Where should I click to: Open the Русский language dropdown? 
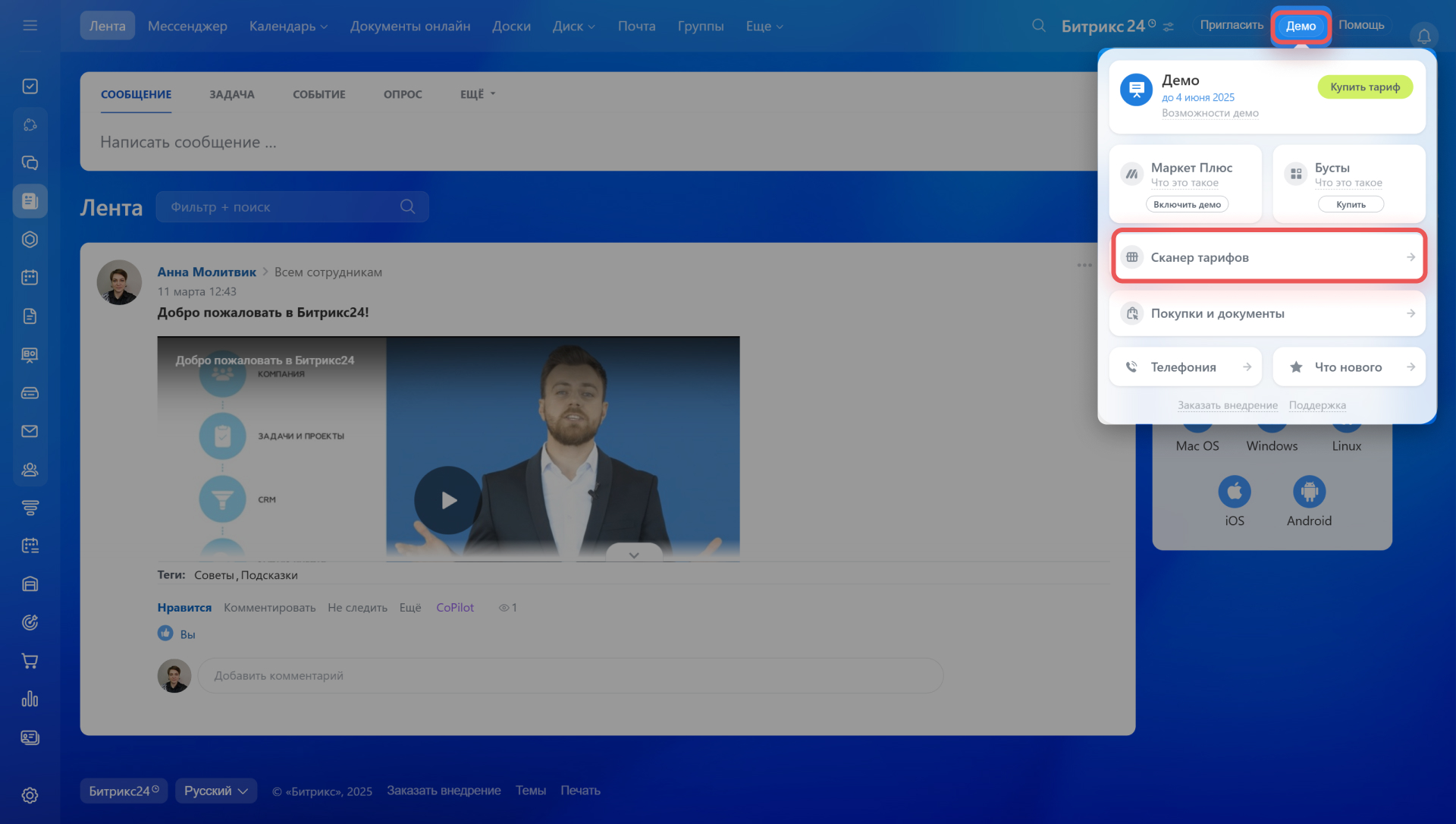pos(216,791)
